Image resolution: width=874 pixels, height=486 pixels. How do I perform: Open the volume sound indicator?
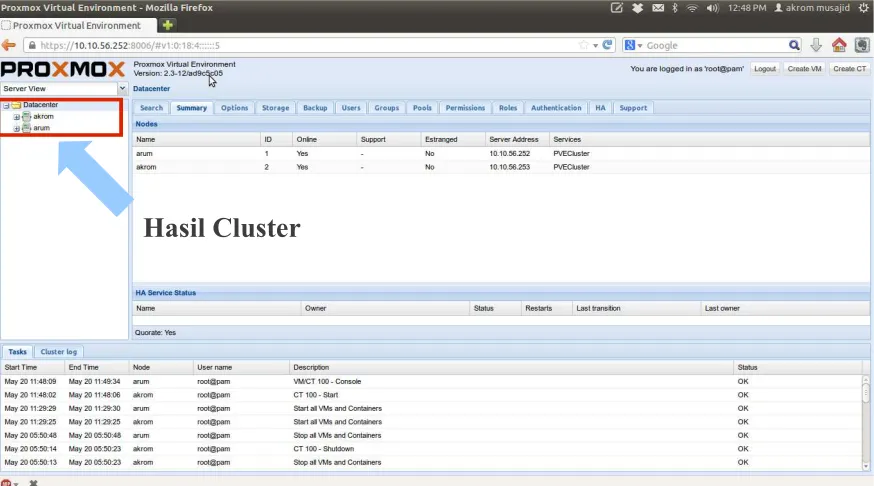712,8
